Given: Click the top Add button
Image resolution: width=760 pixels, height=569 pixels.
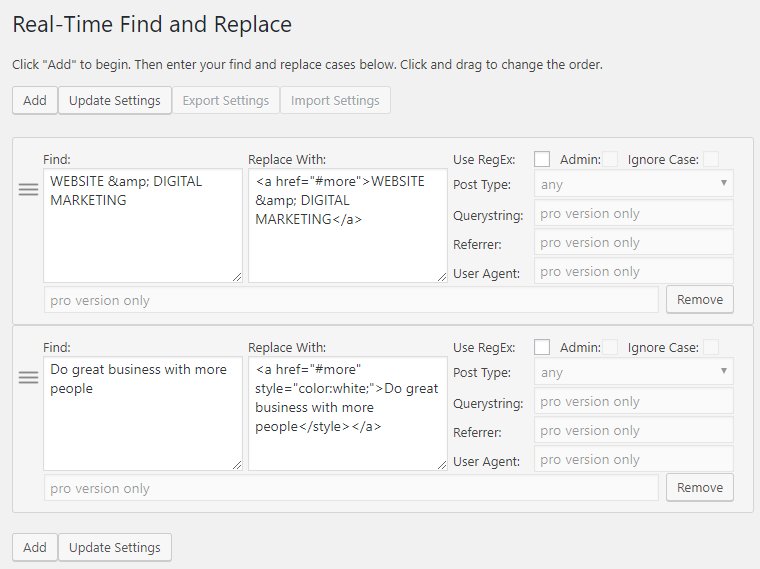Looking at the screenshot, I should coord(35,100).
